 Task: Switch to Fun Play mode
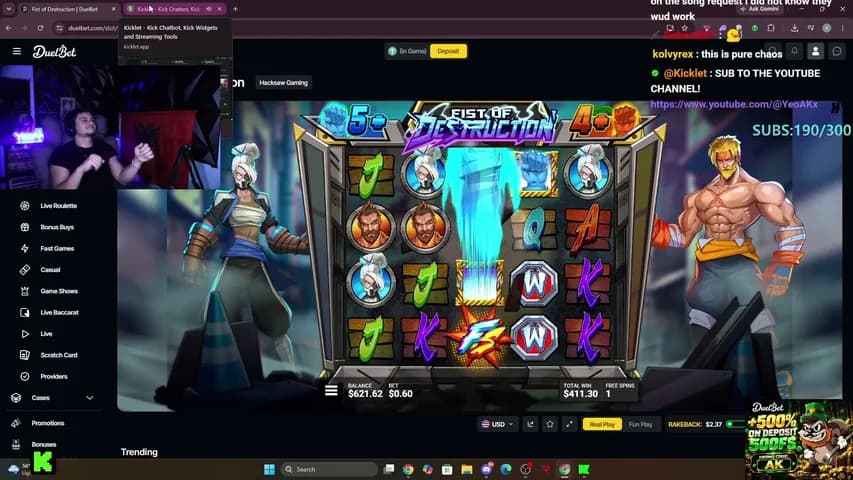point(640,424)
